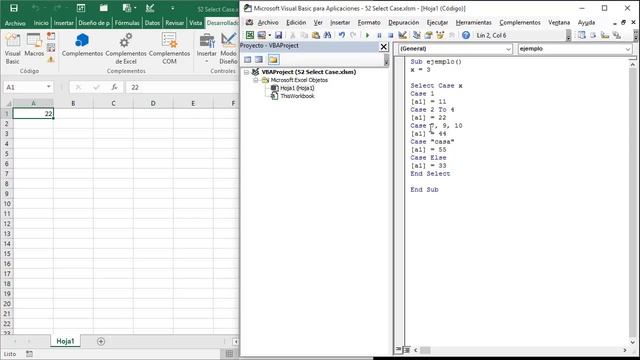Open dropdown arrow beside Insert UserForm icon

coord(269,36)
